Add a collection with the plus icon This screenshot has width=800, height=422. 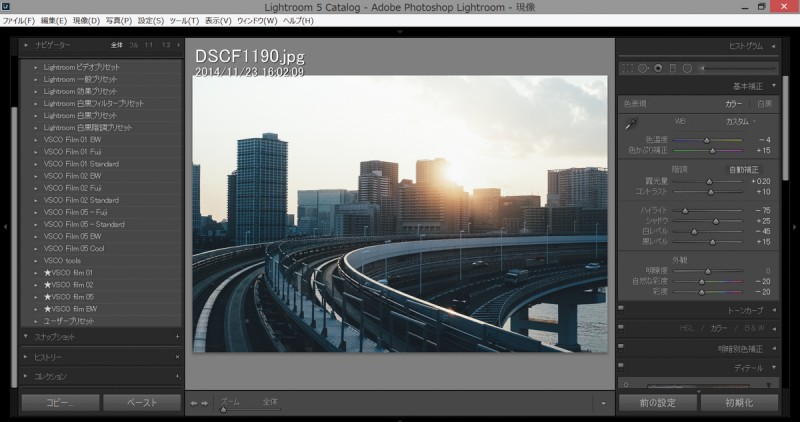[177, 377]
